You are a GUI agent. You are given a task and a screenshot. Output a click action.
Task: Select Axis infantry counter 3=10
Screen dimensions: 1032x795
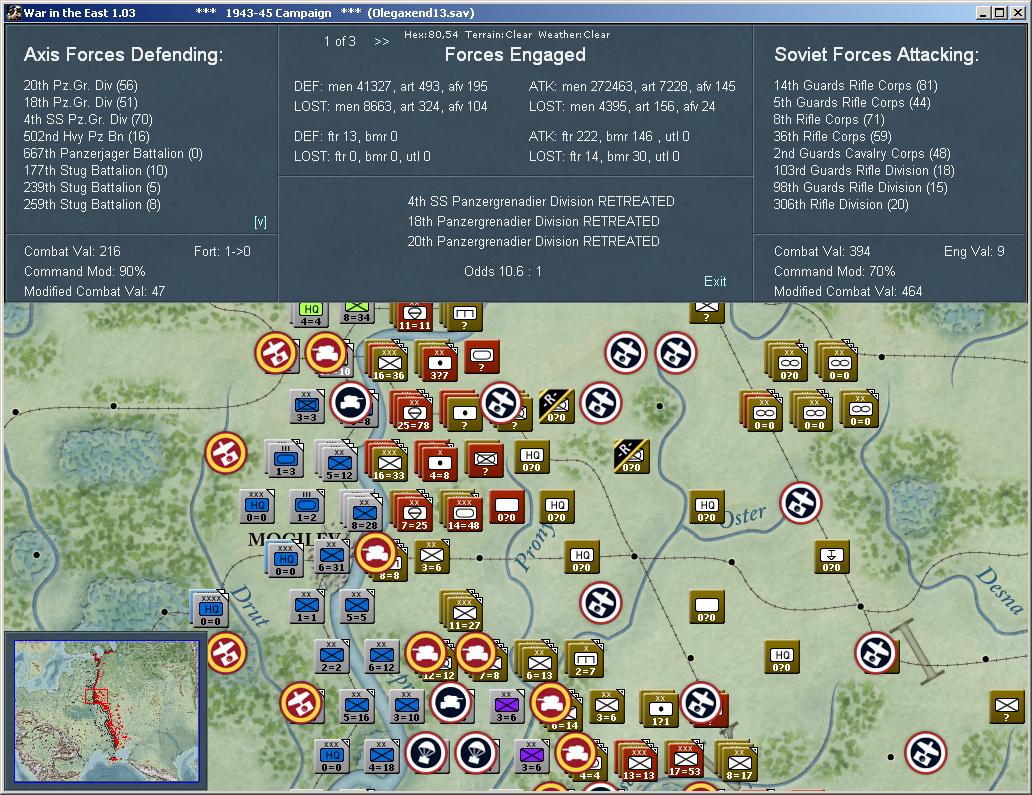406,706
